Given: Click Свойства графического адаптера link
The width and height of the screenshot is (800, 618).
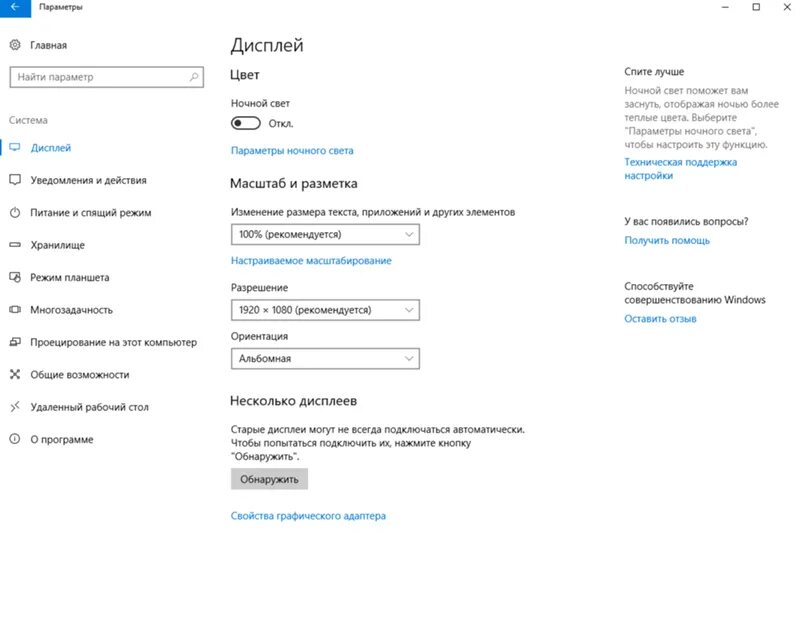Looking at the screenshot, I should tap(308, 516).
